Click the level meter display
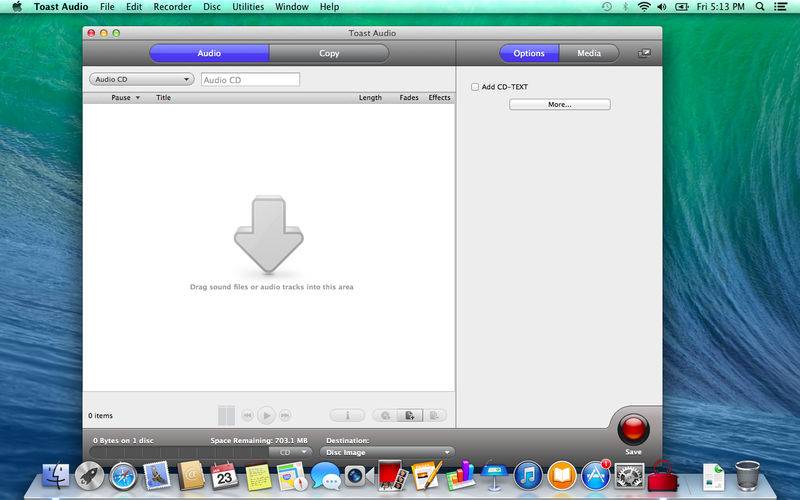800x500 pixels. [x=227, y=415]
